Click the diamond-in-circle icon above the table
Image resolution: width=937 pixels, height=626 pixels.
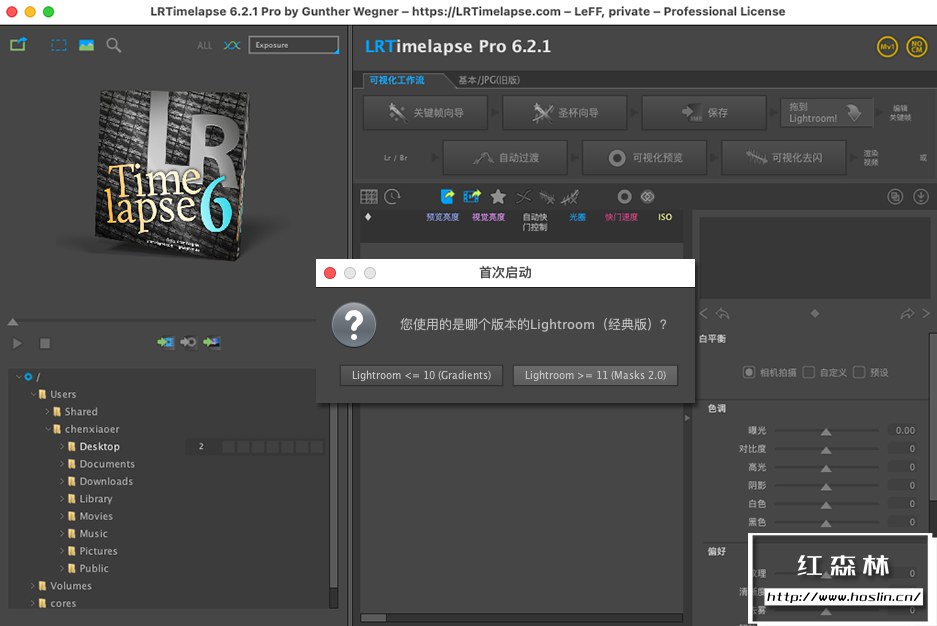click(648, 197)
